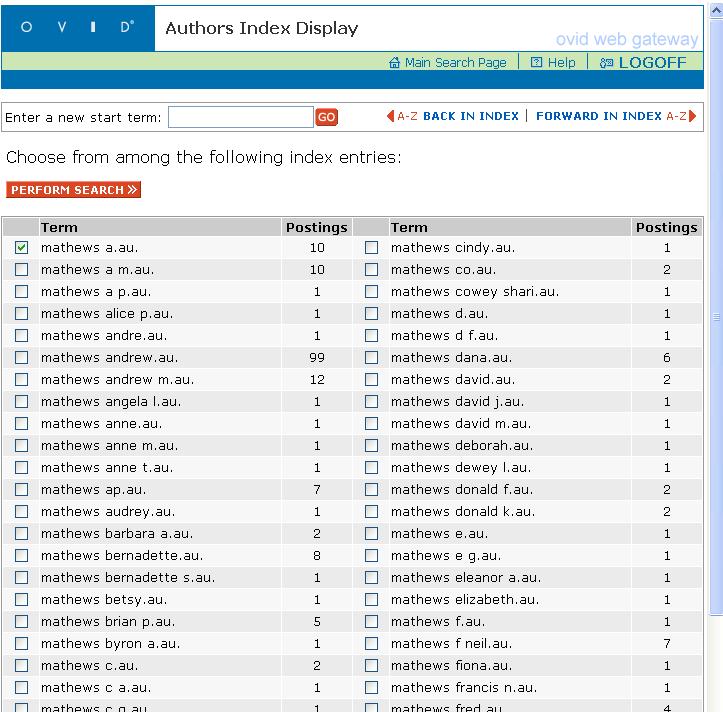
Task: Focus the new start term input field
Action: click(241, 117)
